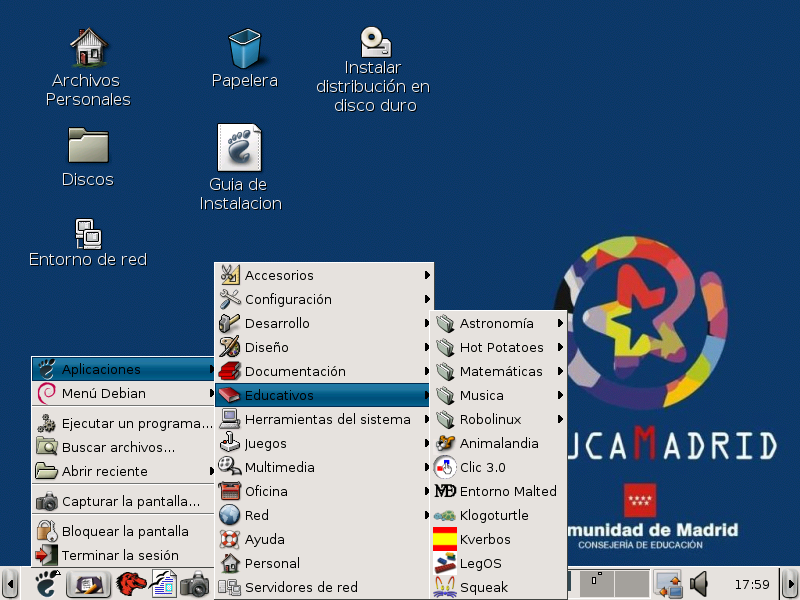Image resolution: width=800 pixels, height=600 pixels.
Task: Click the Squeak mouse icon
Action: [445, 587]
